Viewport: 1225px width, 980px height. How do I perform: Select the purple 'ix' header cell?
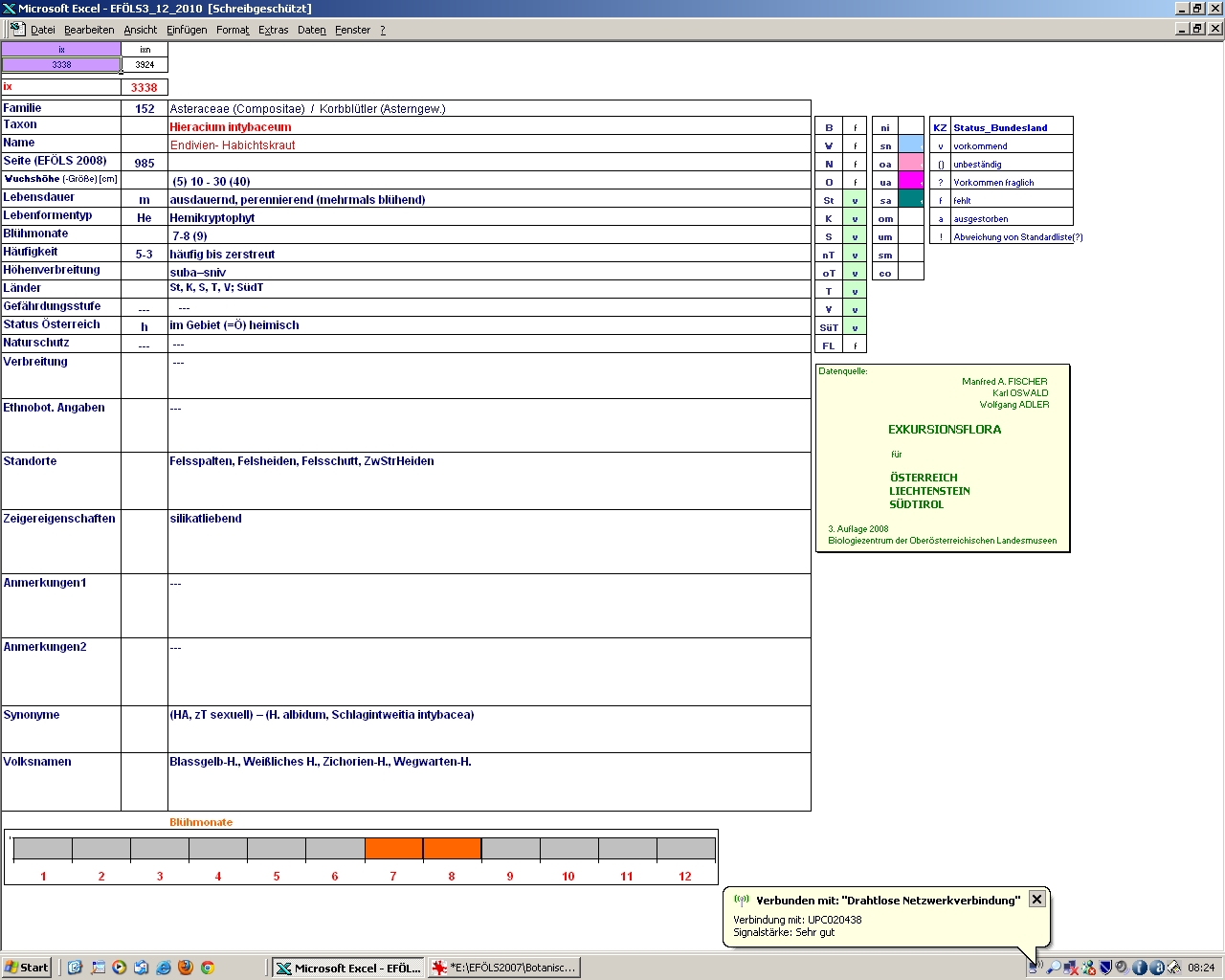(61, 50)
